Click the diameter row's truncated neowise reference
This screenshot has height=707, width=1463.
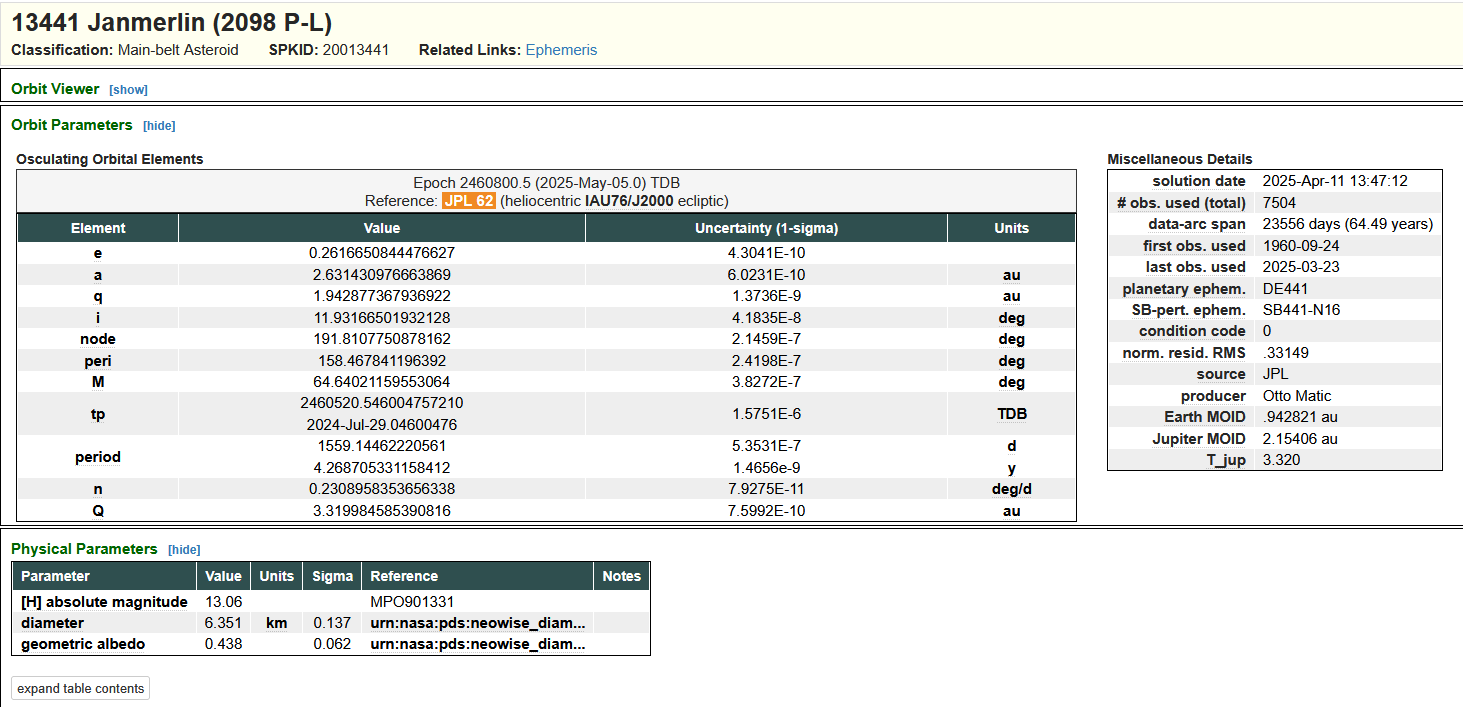[x=477, y=623]
